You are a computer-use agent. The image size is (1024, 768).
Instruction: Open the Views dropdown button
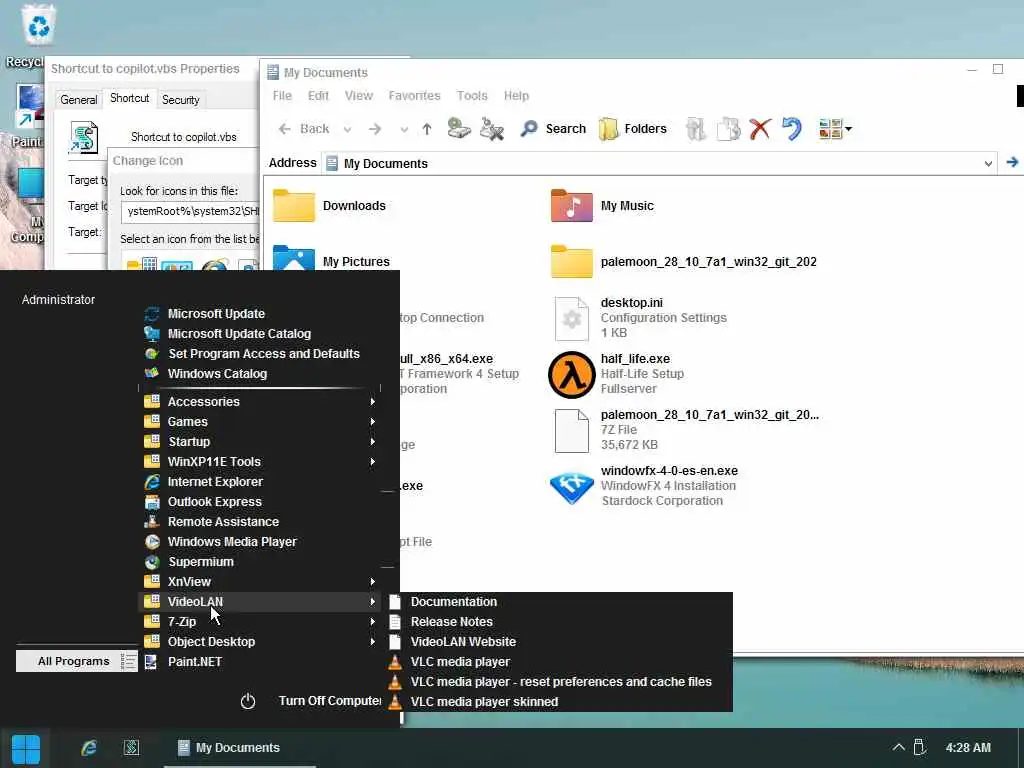[835, 129]
